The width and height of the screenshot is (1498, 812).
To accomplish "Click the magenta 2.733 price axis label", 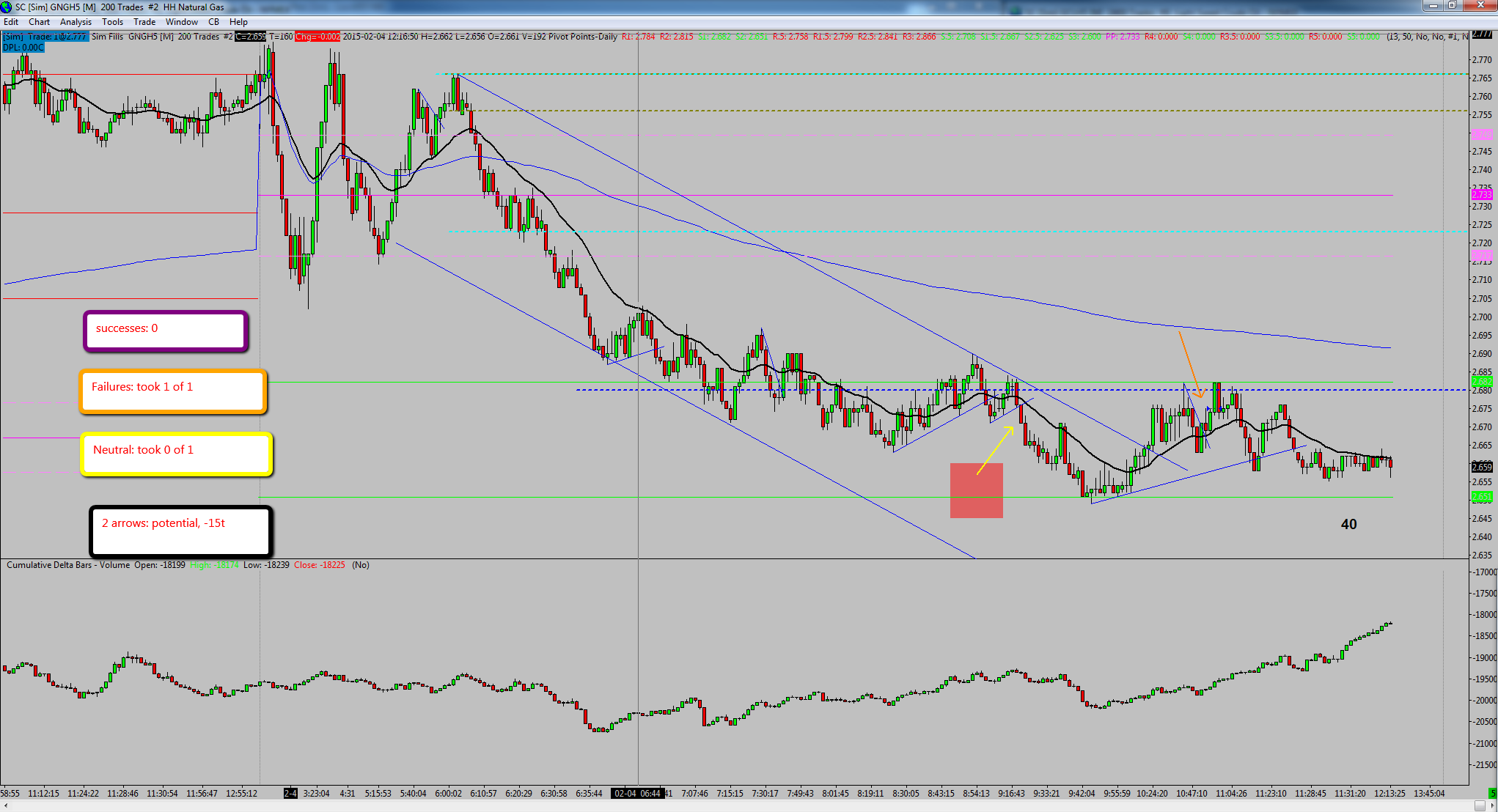I will (x=1482, y=195).
